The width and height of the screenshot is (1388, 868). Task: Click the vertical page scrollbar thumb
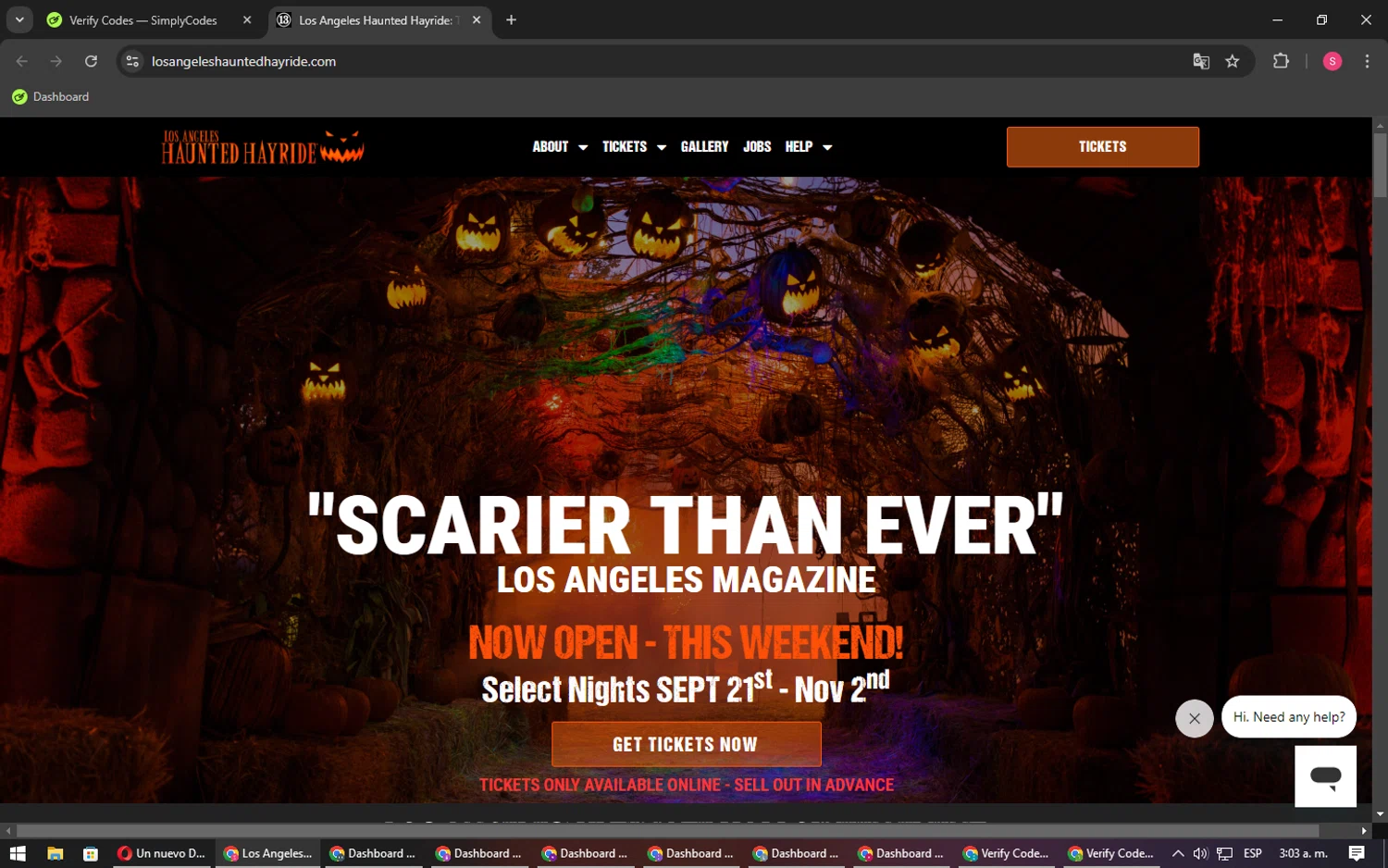1380,165
